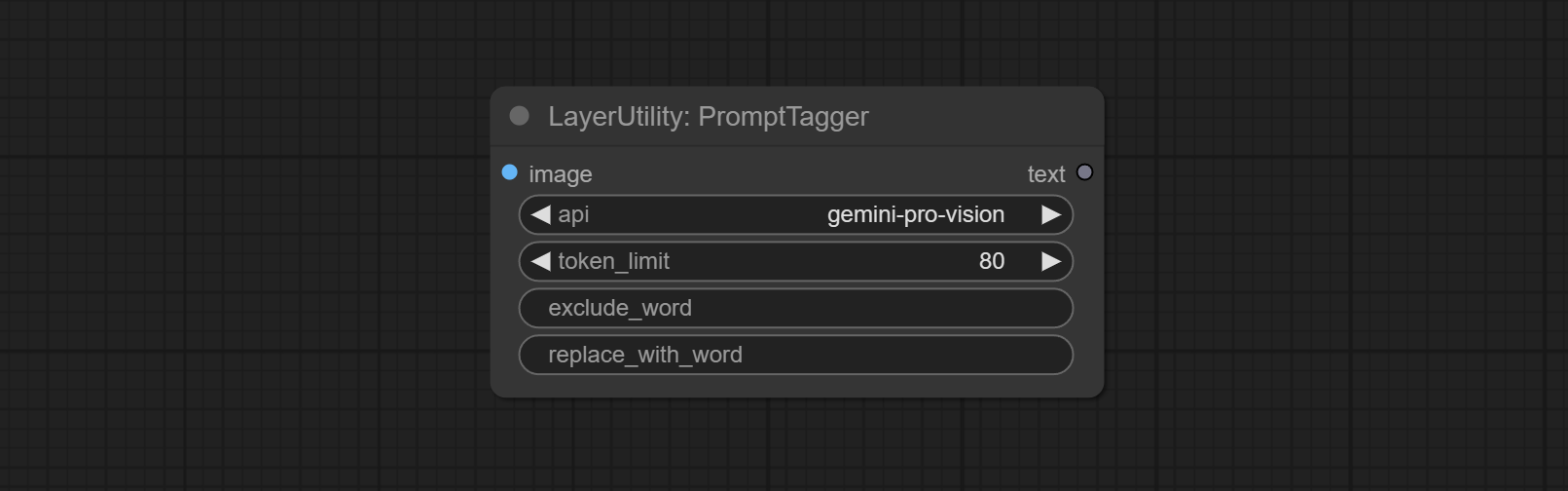The image size is (1568, 491).
Task: Select the LayerUtility: PromptTagger title bar
Action: pos(797,116)
